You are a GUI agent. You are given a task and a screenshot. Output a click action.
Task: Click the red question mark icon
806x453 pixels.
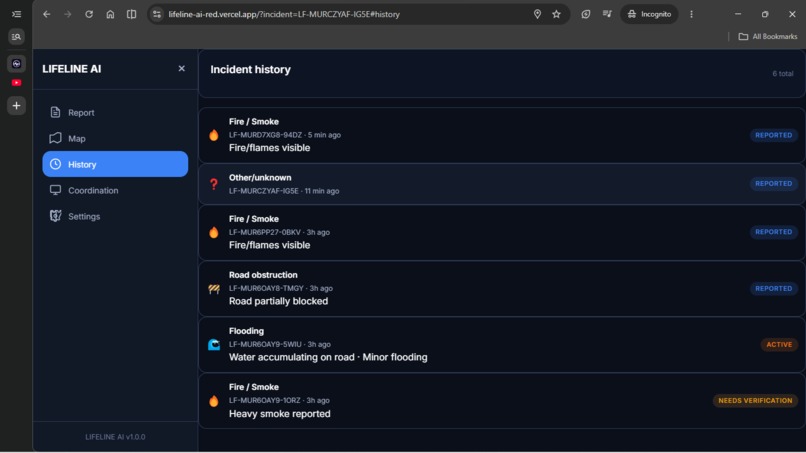[214, 184]
